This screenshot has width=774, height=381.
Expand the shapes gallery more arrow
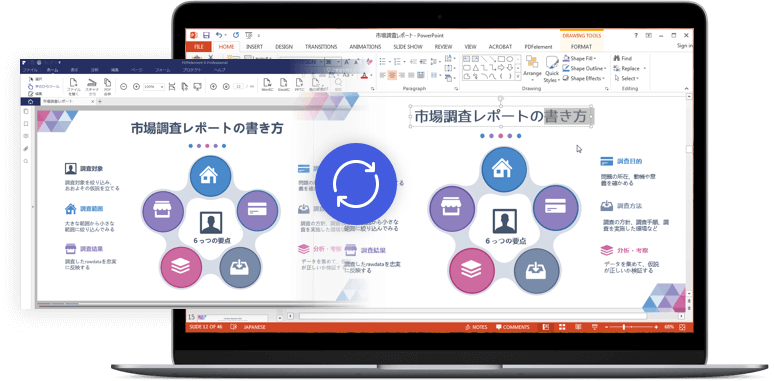(x=518, y=76)
